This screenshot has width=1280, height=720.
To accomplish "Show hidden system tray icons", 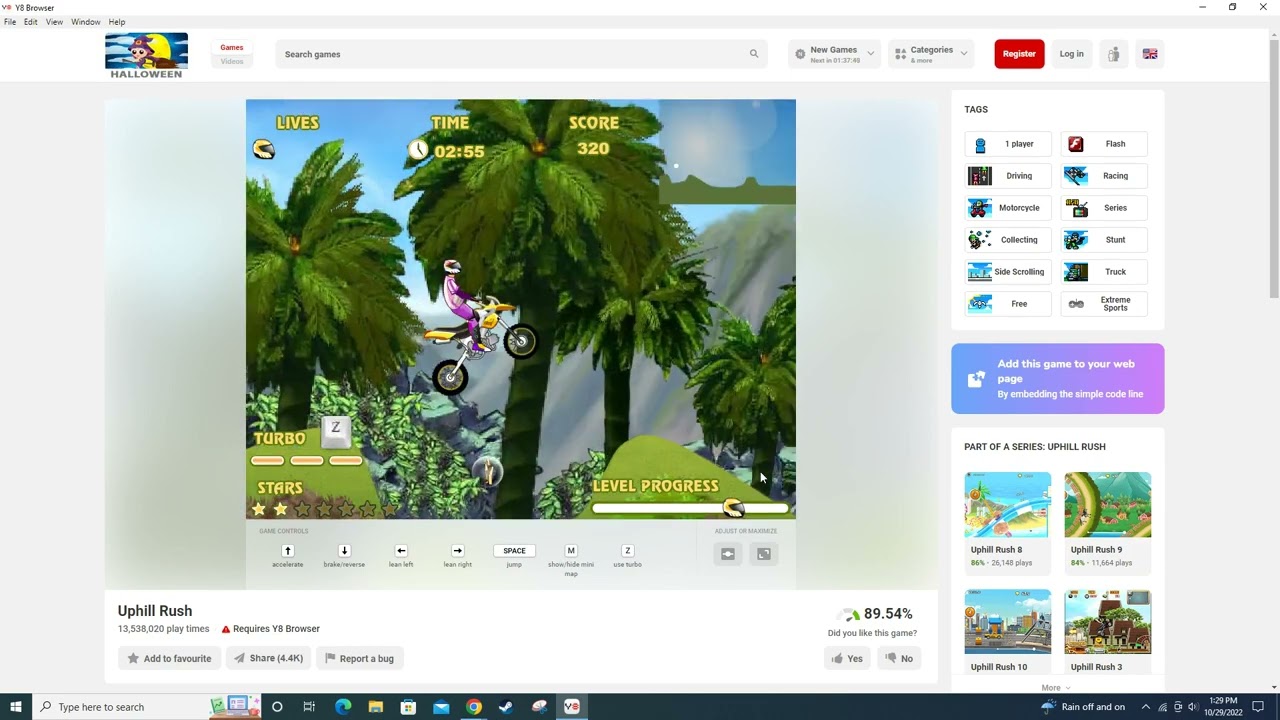I will click(x=1146, y=707).
